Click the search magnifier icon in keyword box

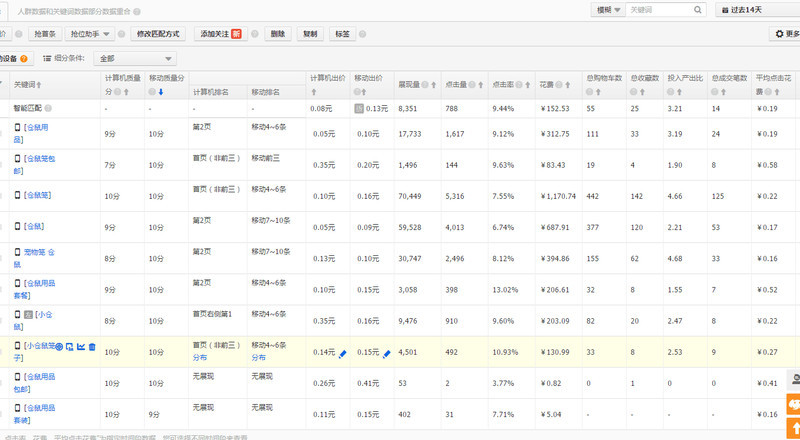point(697,10)
